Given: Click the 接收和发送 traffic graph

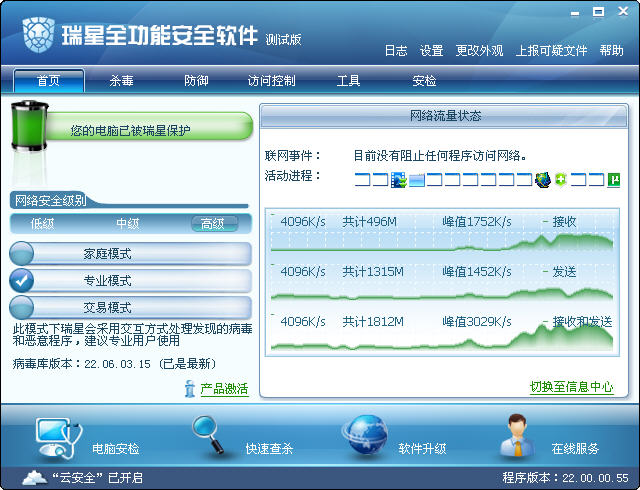Looking at the screenshot, I should pyautogui.click(x=442, y=331).
